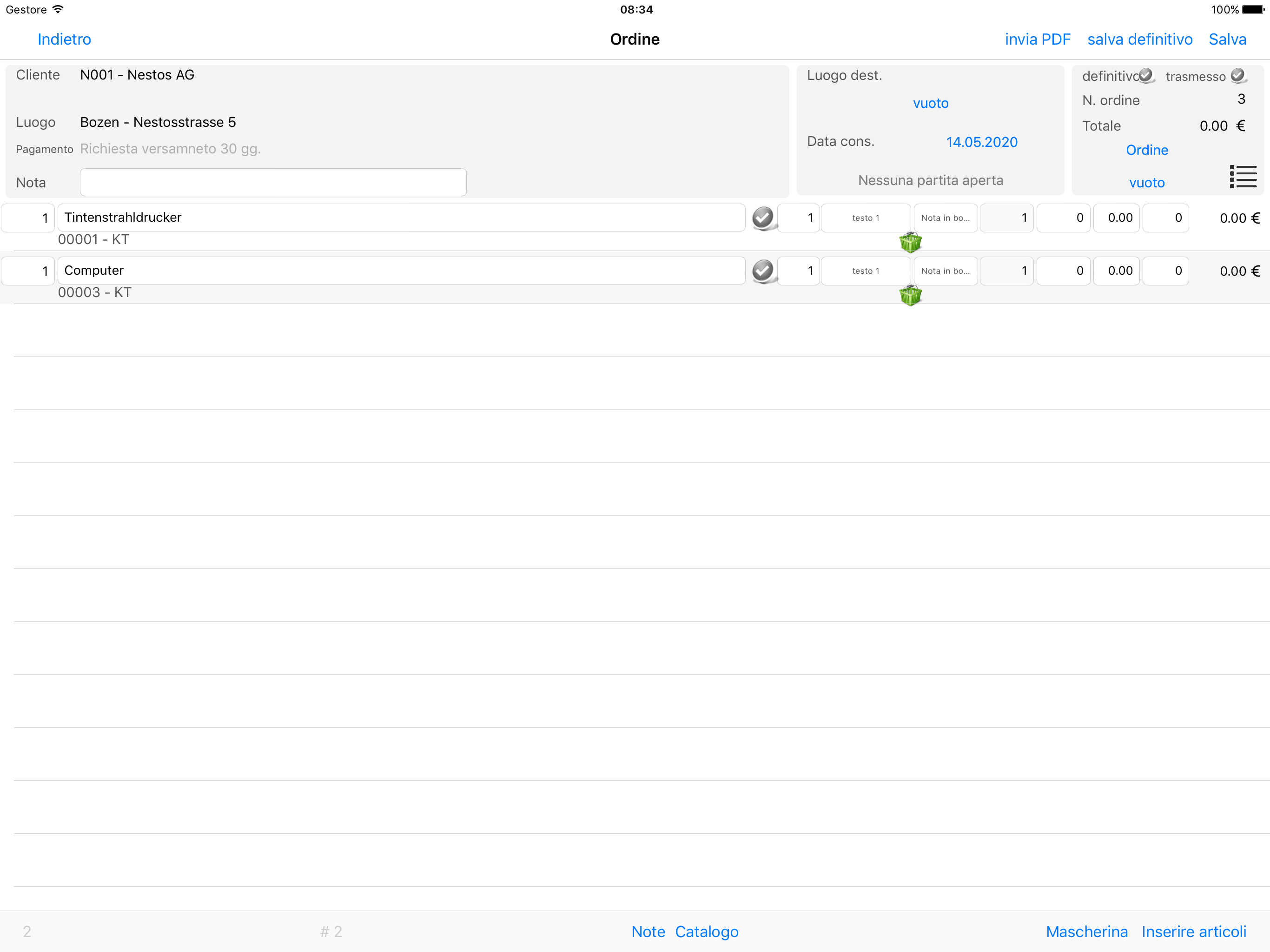The width and height of the screenshot is (1270, 952).
Task: Tap Inserire articoli
Action: click(1194, 932)
